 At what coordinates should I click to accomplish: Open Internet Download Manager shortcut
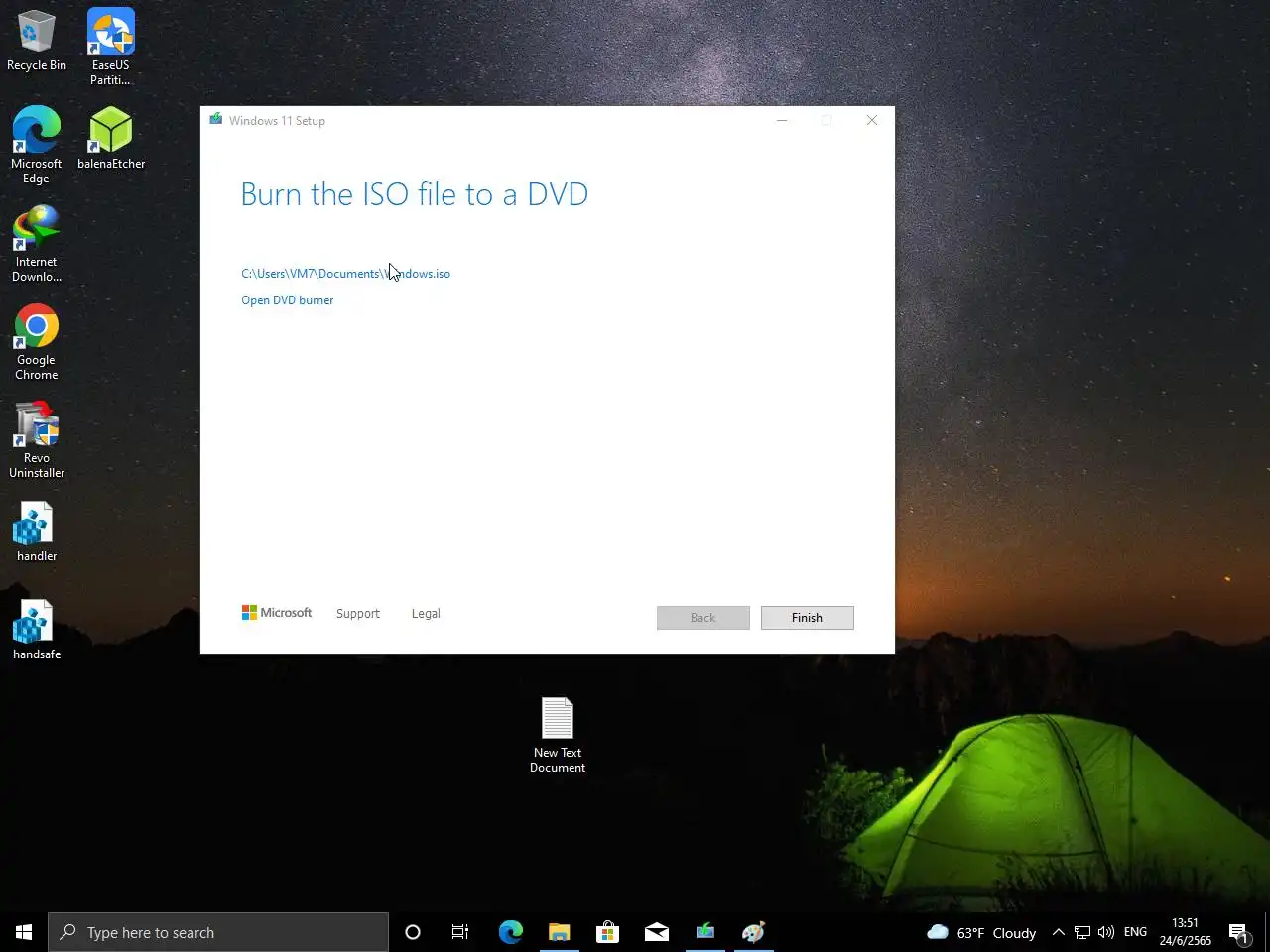[37, 243]
